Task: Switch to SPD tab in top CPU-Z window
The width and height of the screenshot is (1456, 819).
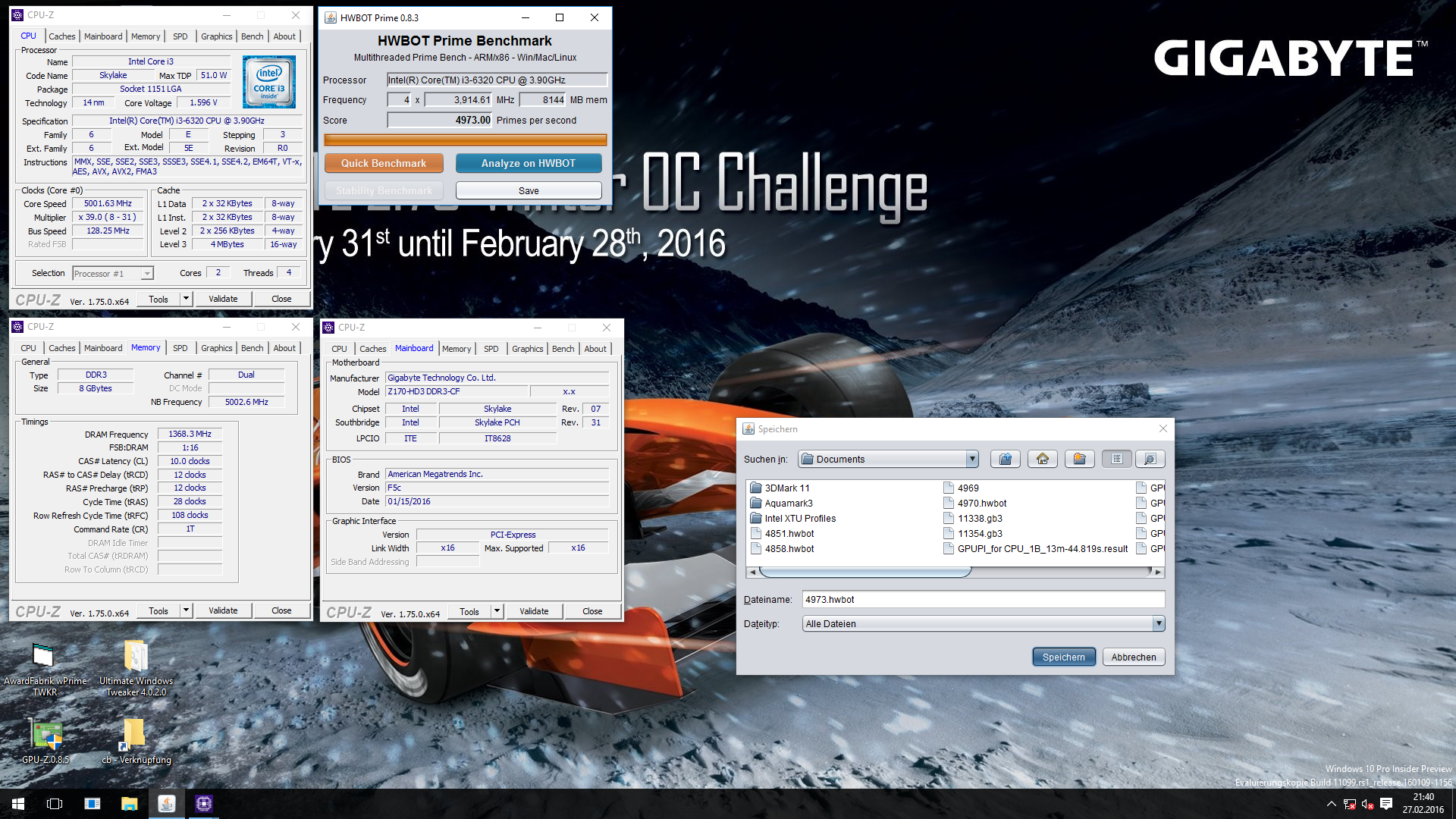Action: [180, 36]
